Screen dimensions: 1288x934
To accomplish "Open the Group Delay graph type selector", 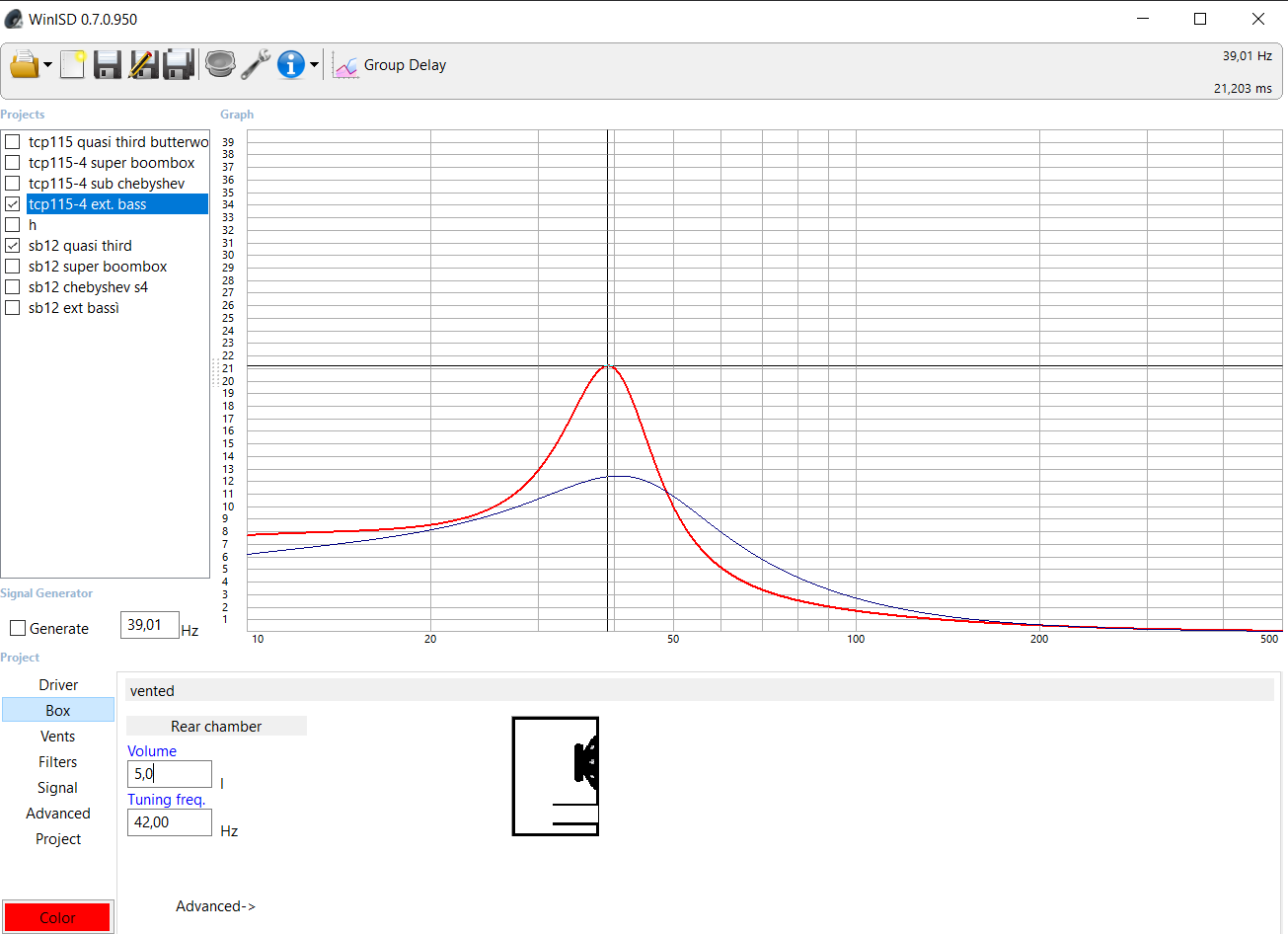I will pyautogui.click(x=405, y=65).
